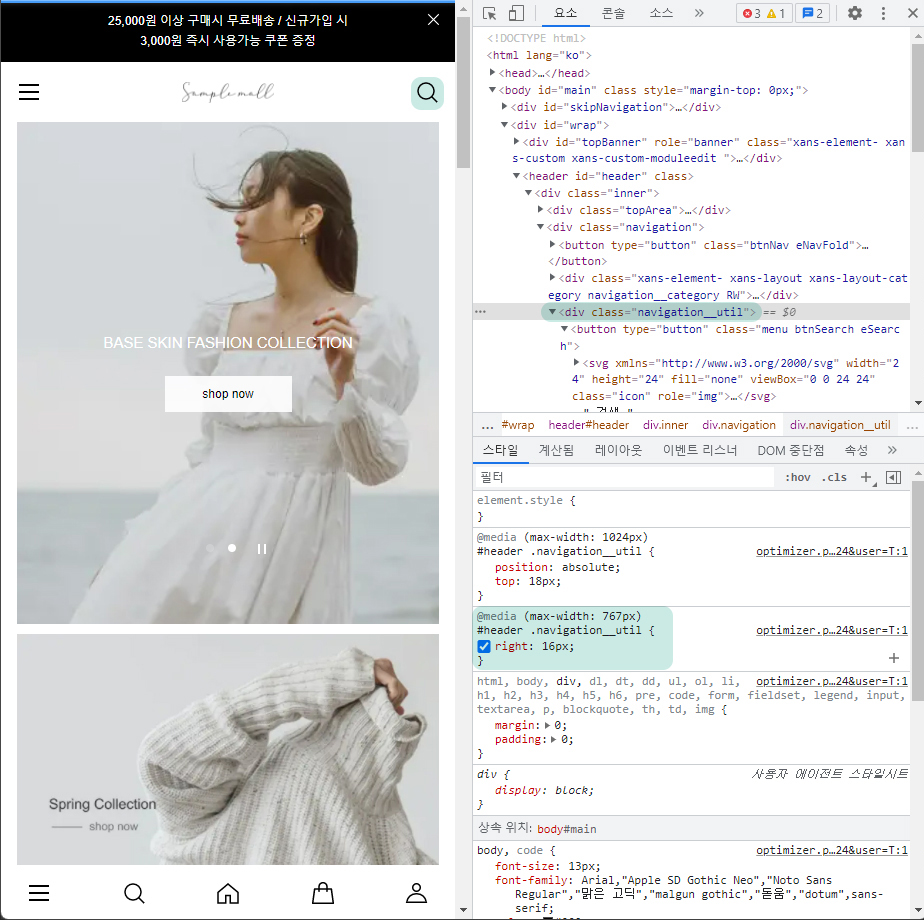Switch to the 요소 tab
Viewport: 924px width, 920px height.
[565, 13]
